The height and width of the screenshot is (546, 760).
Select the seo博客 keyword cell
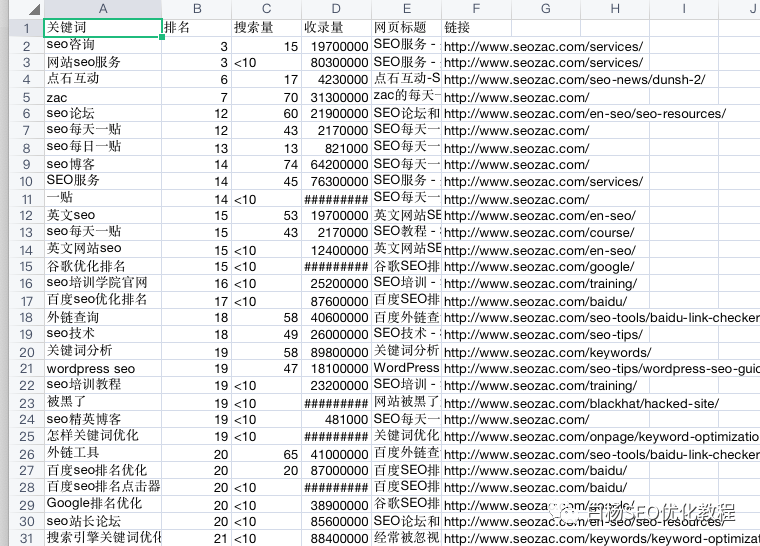[x=103, y=164]
